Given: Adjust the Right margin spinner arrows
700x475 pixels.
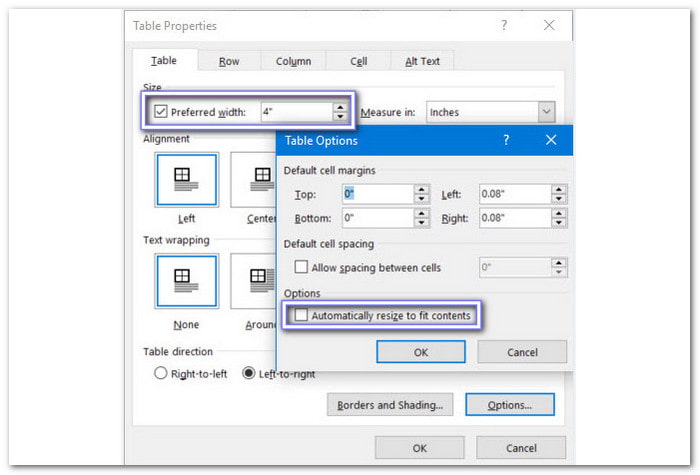Looking at the screenshot, I should 558,217.
